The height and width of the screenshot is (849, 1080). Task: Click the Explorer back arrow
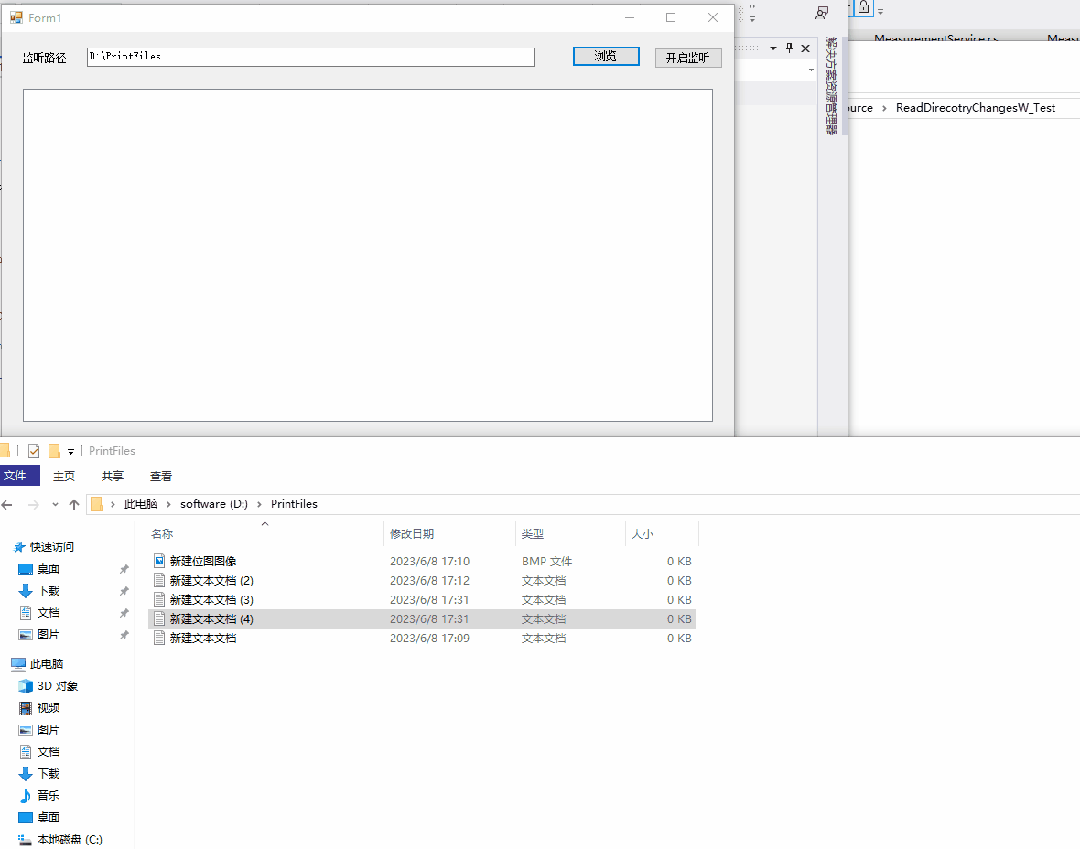pos(8,504)
